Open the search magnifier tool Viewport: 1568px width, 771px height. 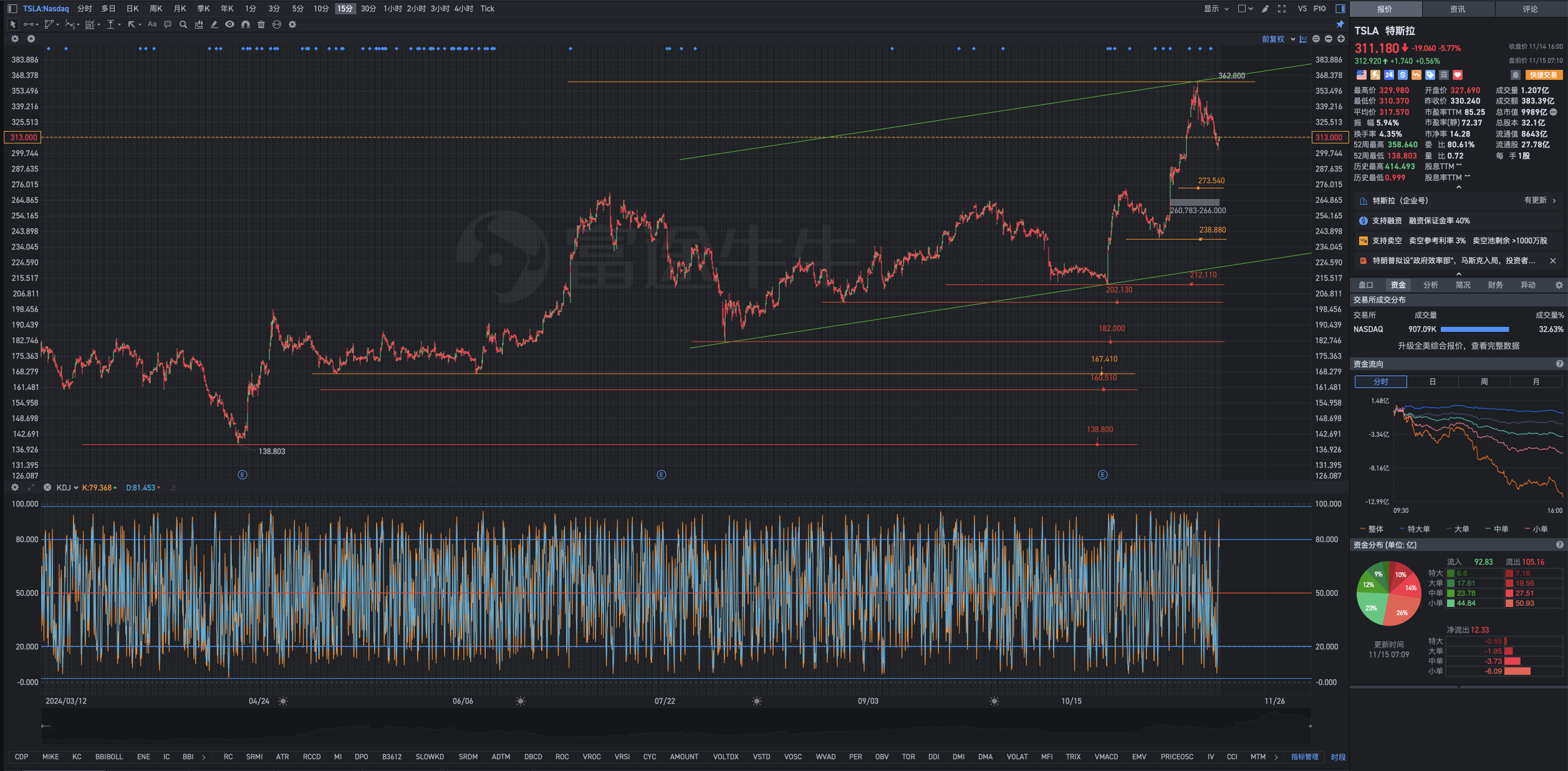(183, 24)
